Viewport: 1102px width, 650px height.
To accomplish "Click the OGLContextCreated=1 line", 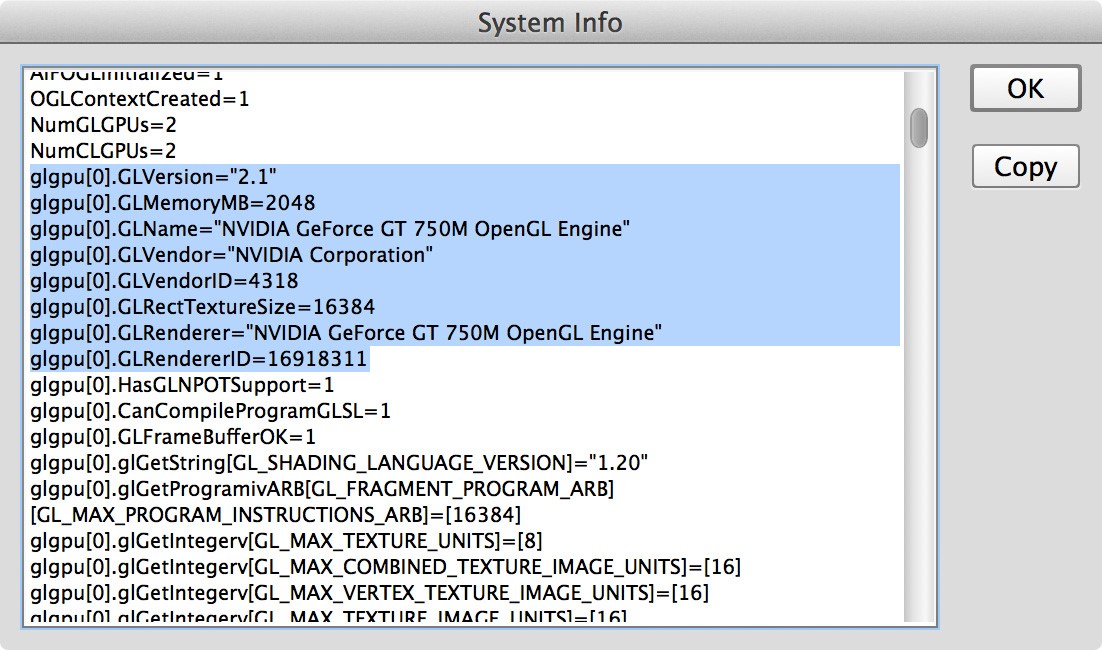I will 140,99.
